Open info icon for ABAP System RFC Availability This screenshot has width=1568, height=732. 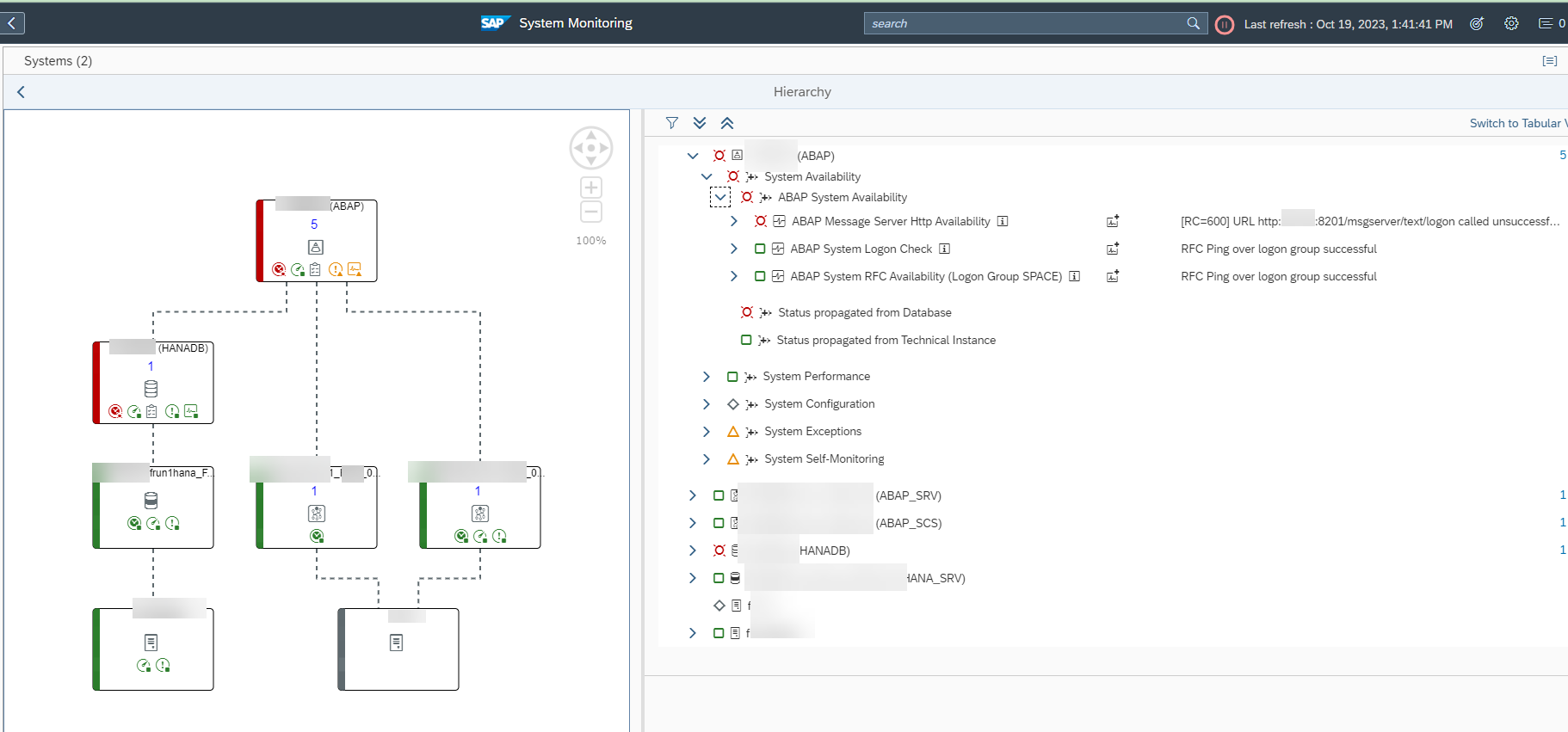pos(1074,276)
